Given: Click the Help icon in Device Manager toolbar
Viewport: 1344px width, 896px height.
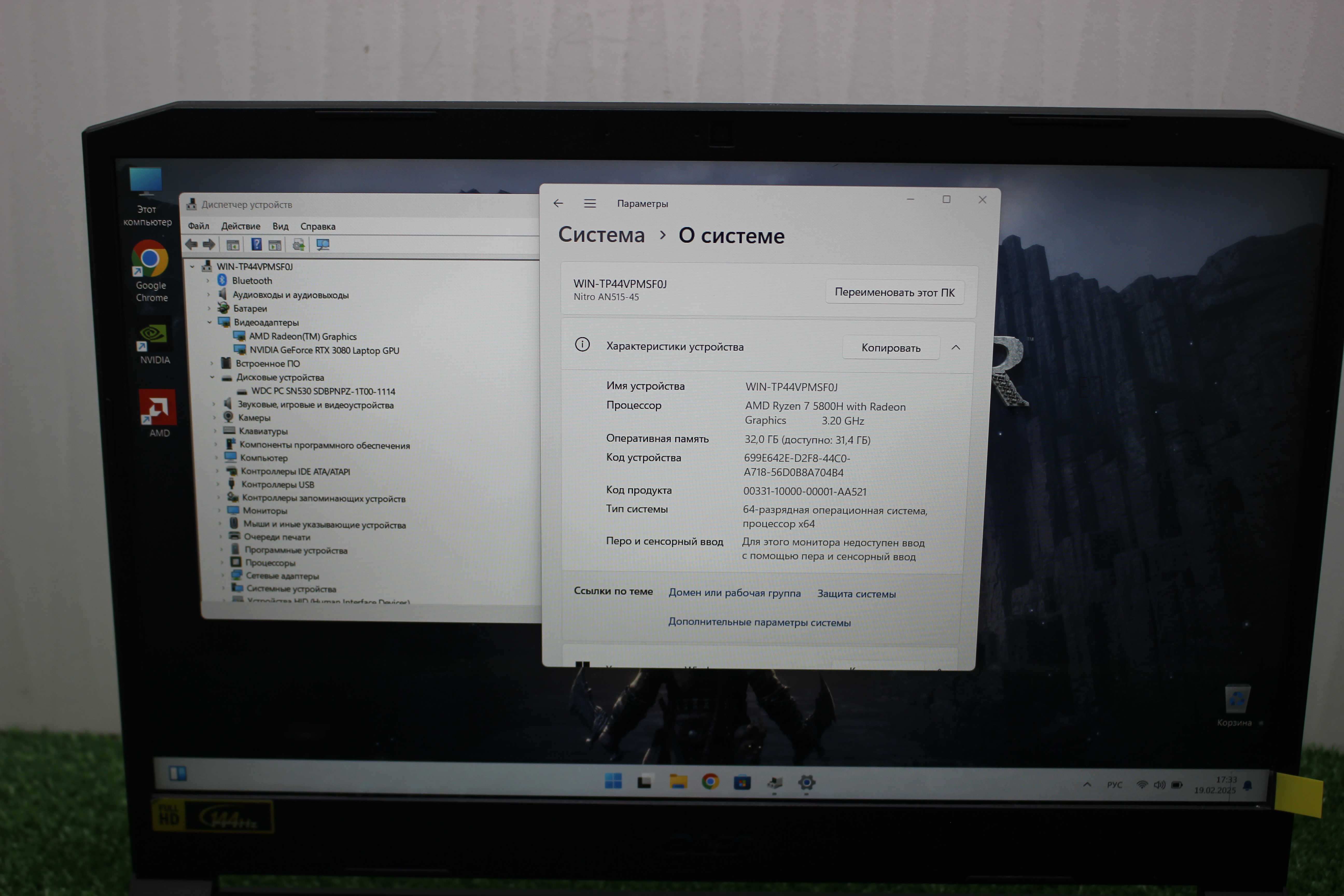Looking at the screenshot, I should (257, 244).
